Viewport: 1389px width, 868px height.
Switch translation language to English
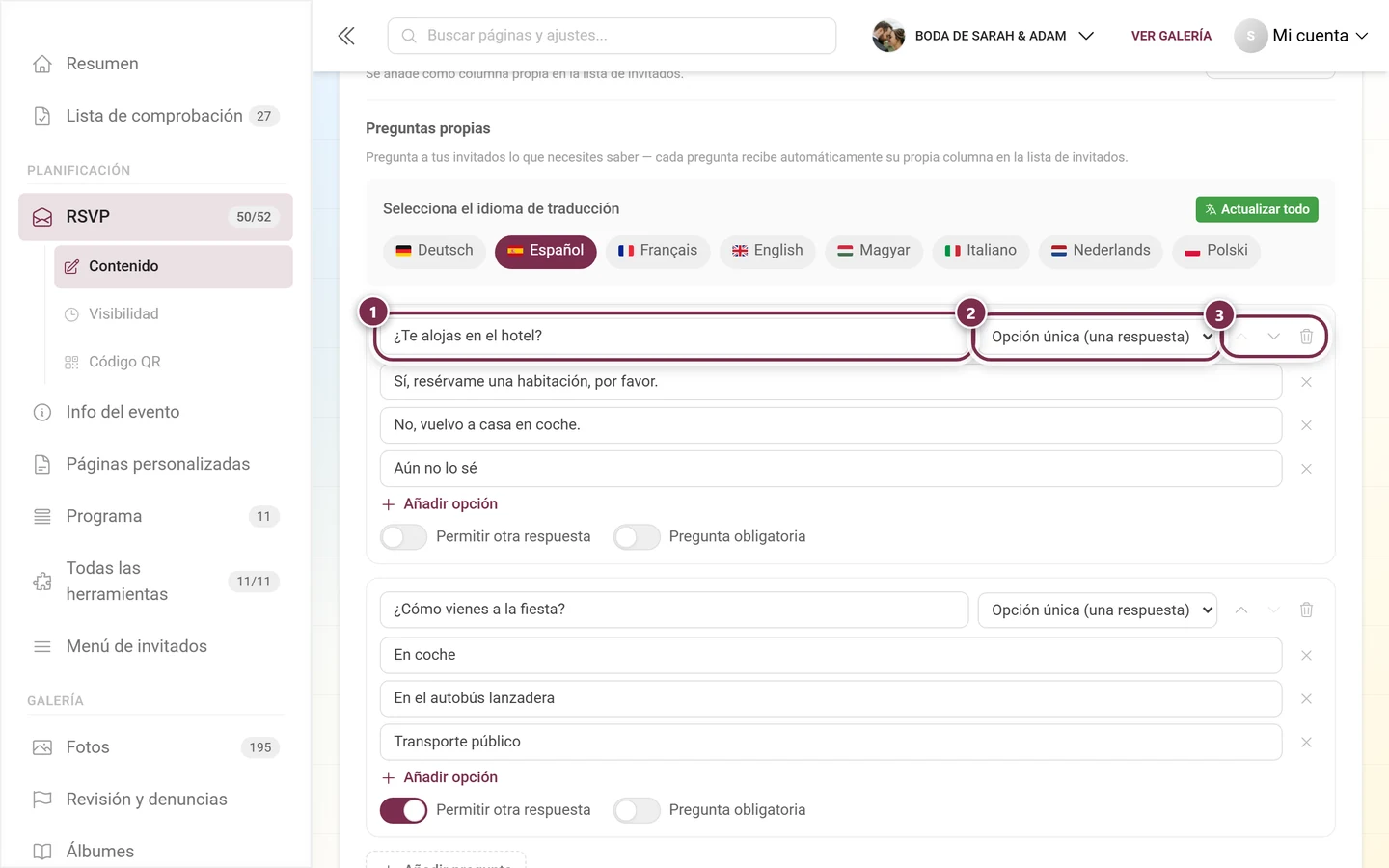(768, 251)
